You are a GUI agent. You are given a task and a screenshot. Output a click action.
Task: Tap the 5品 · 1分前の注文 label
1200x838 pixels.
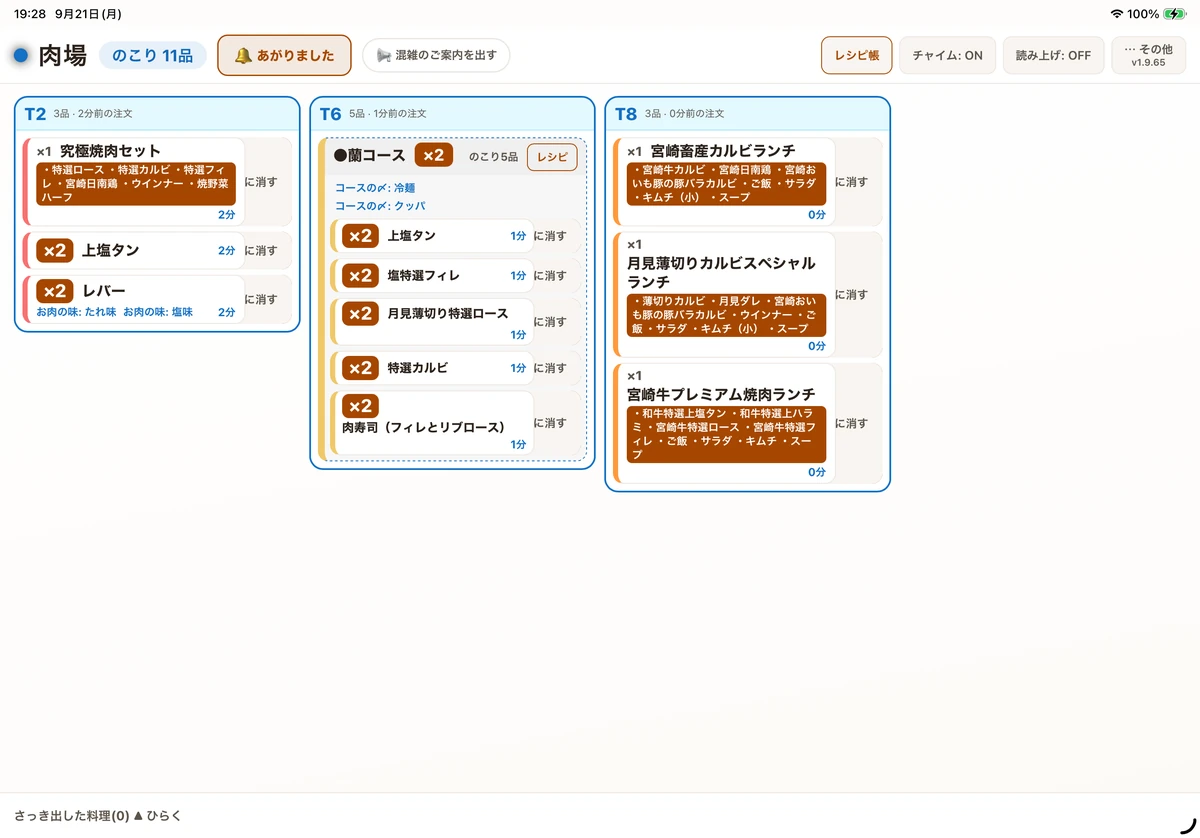(388, 114)
